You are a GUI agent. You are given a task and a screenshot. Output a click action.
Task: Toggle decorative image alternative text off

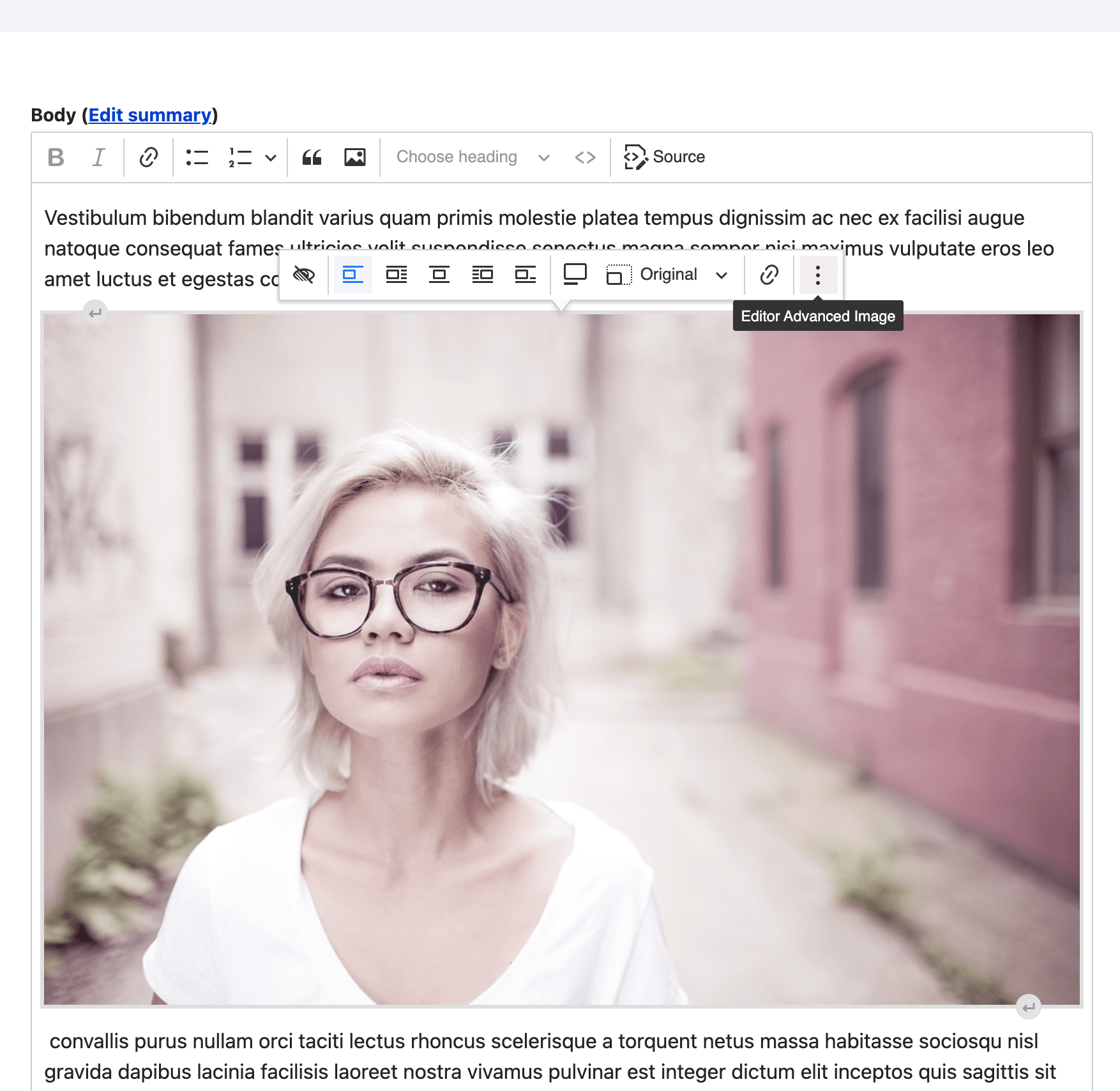click(x=305, y=275)
